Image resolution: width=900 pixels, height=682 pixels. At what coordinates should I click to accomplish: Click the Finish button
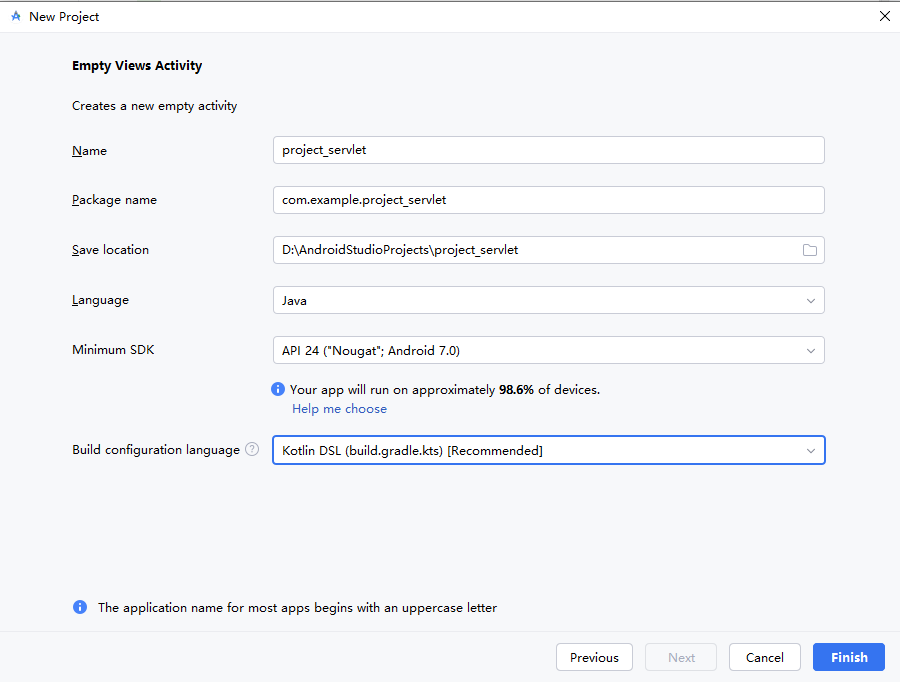[x=848, y=657]
